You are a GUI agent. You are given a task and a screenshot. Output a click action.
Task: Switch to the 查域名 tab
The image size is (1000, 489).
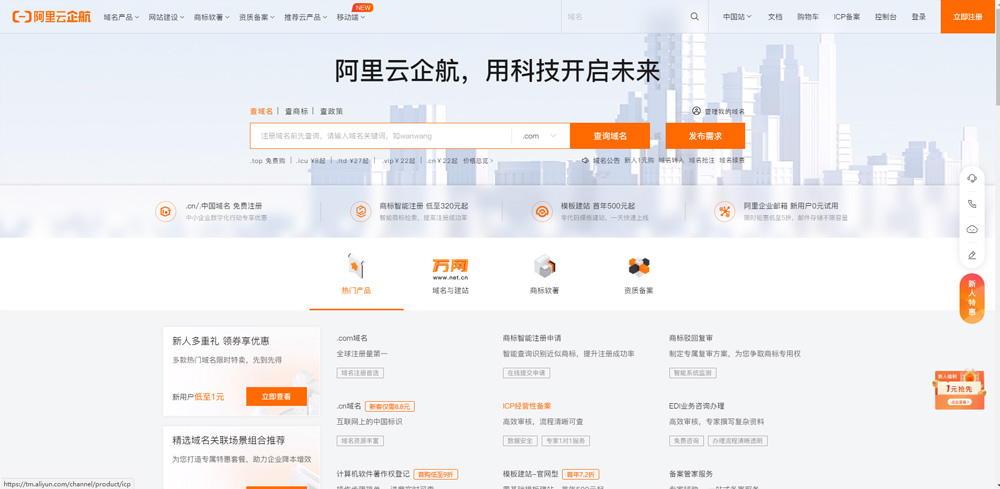261,111
